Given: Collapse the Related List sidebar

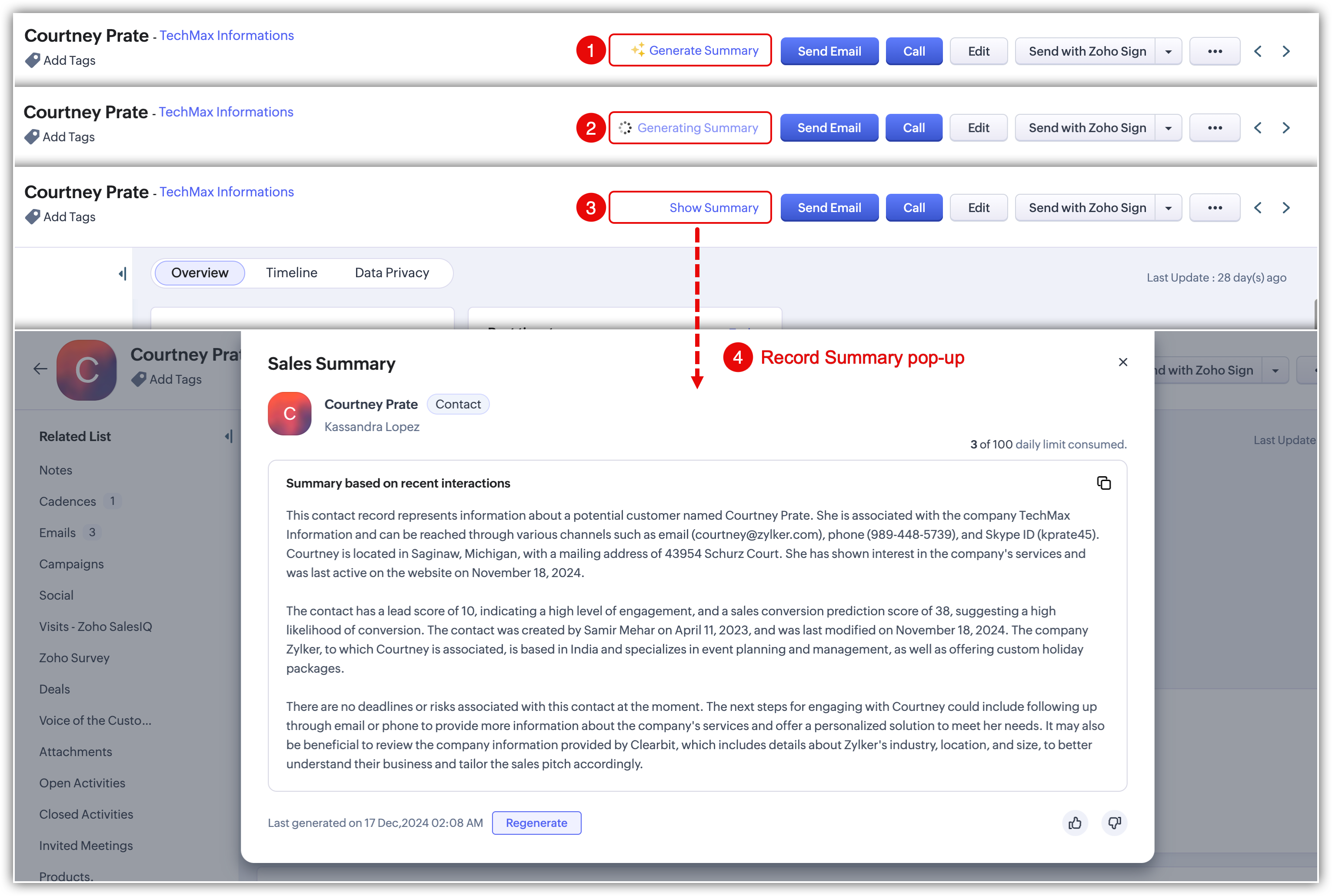Looking at the screenshot, I should coord(229,437).
